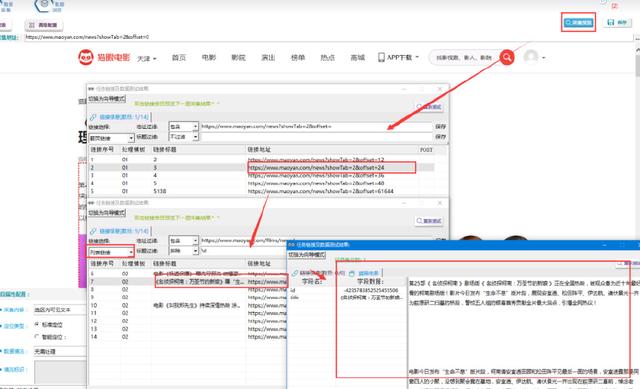This screenshot has width=640, height=389.
Task: Click the hexagon icon in top toolbar
Action: [x=44, y=5]
